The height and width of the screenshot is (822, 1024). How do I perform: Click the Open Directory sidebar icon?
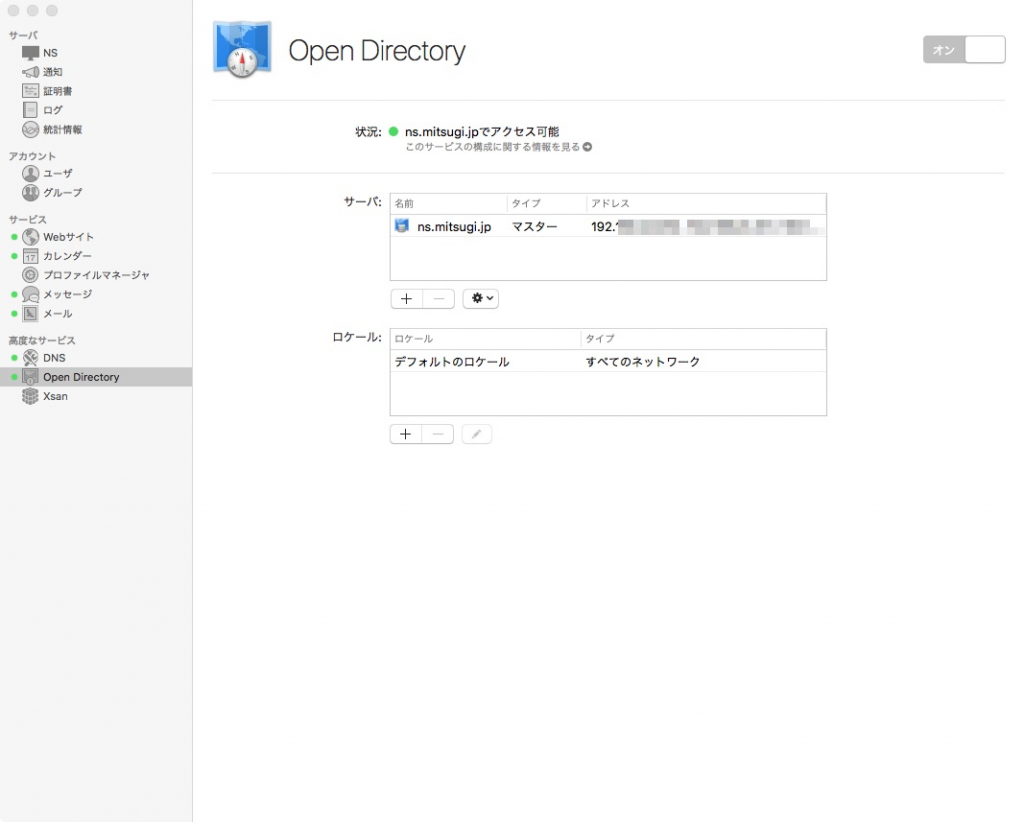pos(30,377)
